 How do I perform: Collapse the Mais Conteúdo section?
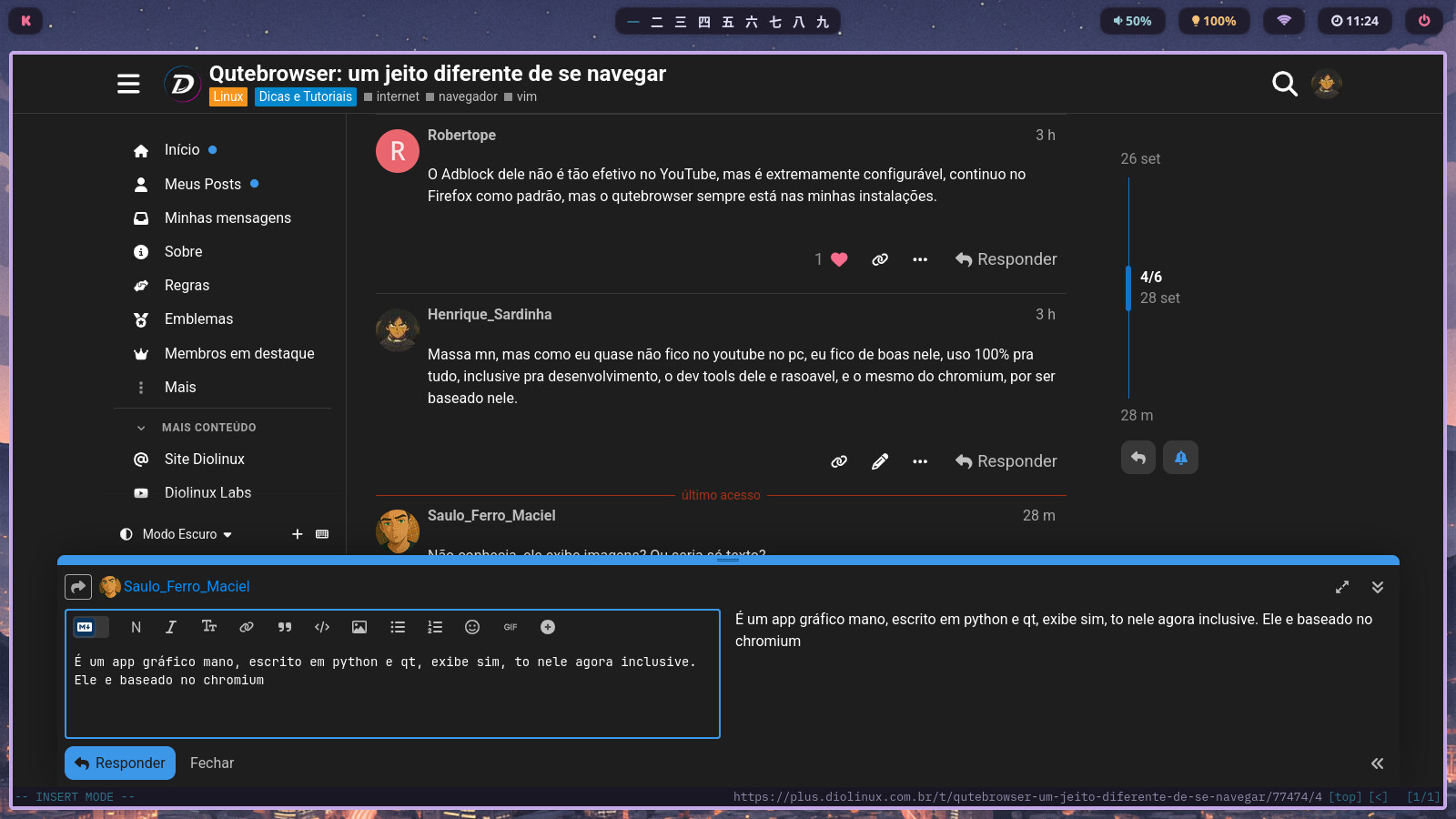point(141,428)
